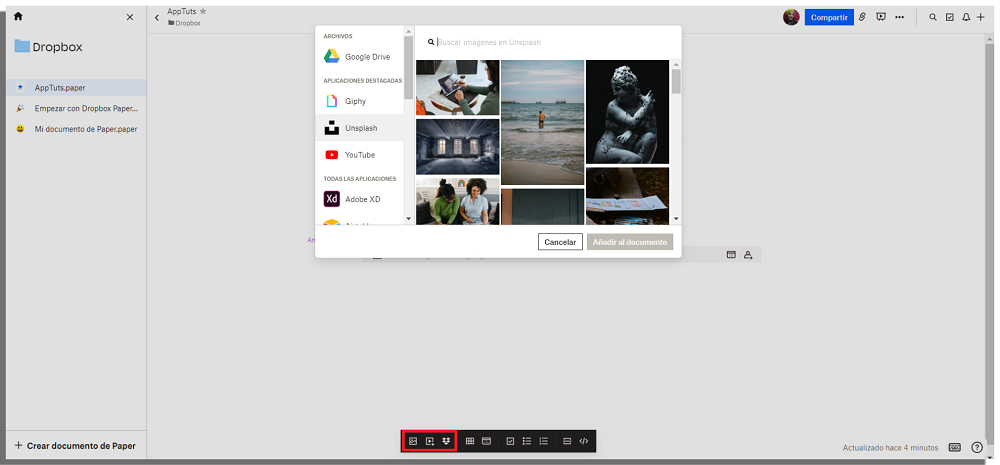Open the keyboard shortcuts icon at bottom right

pyautogui.click(x=955, y=447)
